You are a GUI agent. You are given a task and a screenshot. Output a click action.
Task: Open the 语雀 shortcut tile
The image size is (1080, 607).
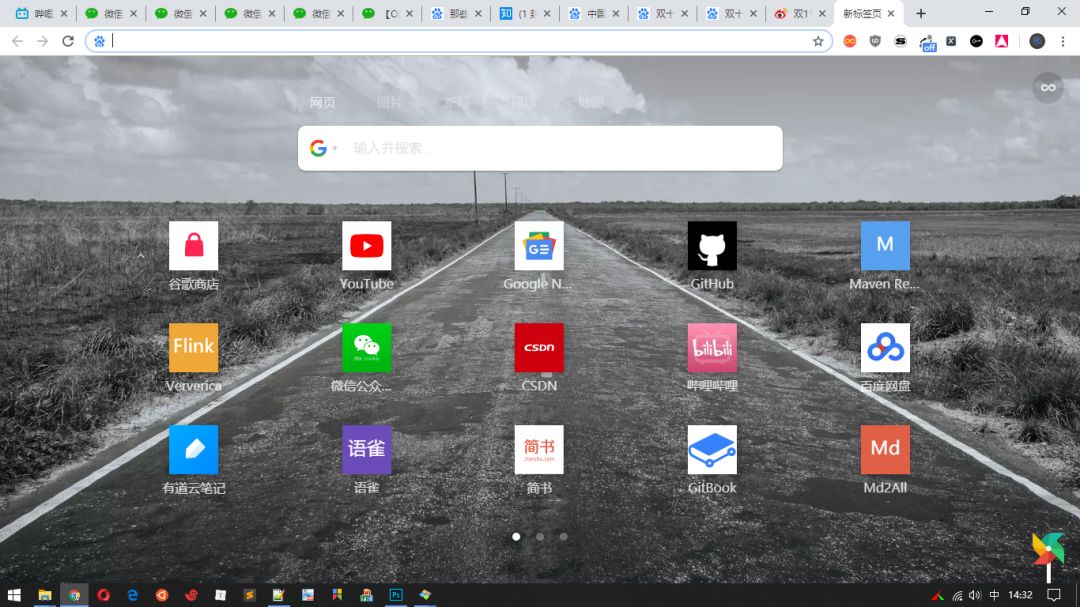coord(366,450)
